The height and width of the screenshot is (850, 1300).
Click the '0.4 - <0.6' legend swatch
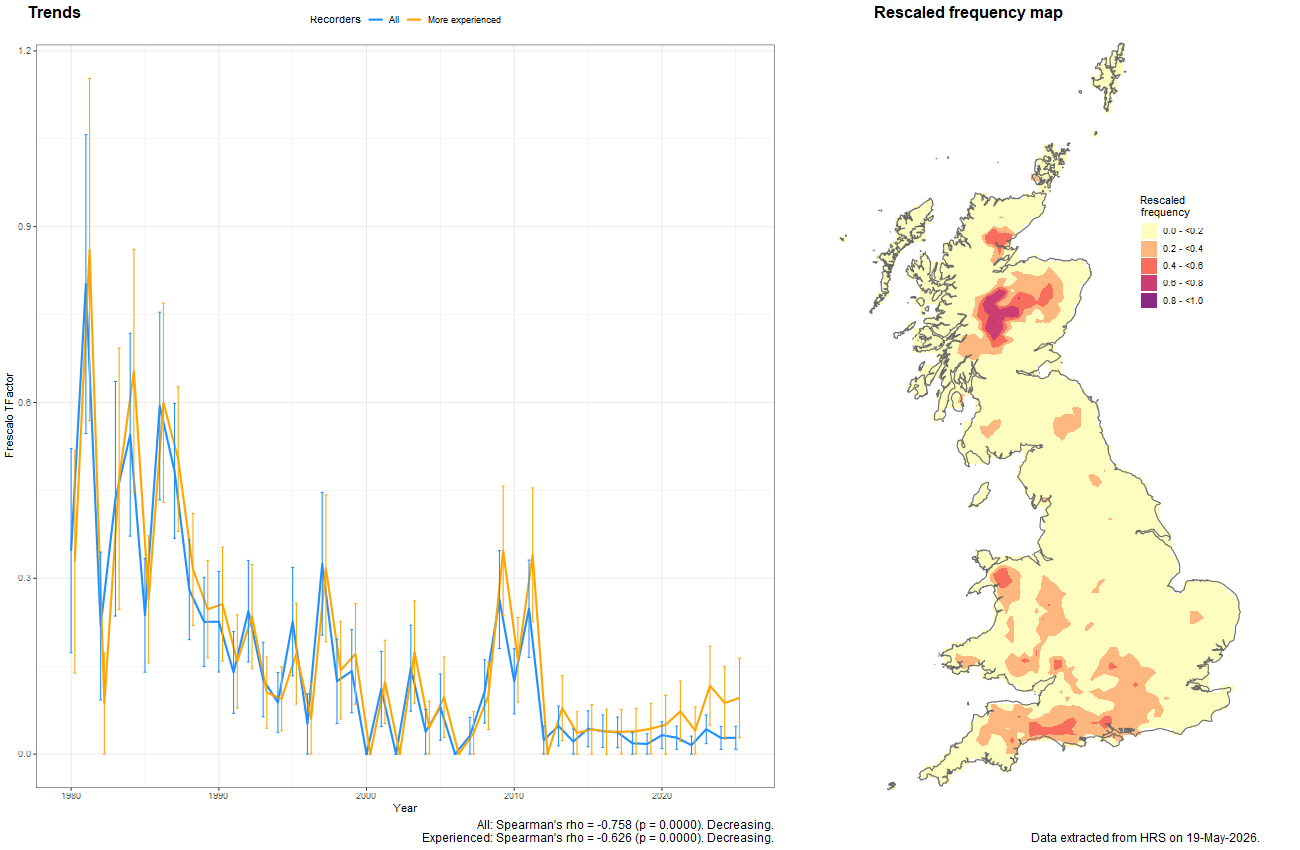1149,266
